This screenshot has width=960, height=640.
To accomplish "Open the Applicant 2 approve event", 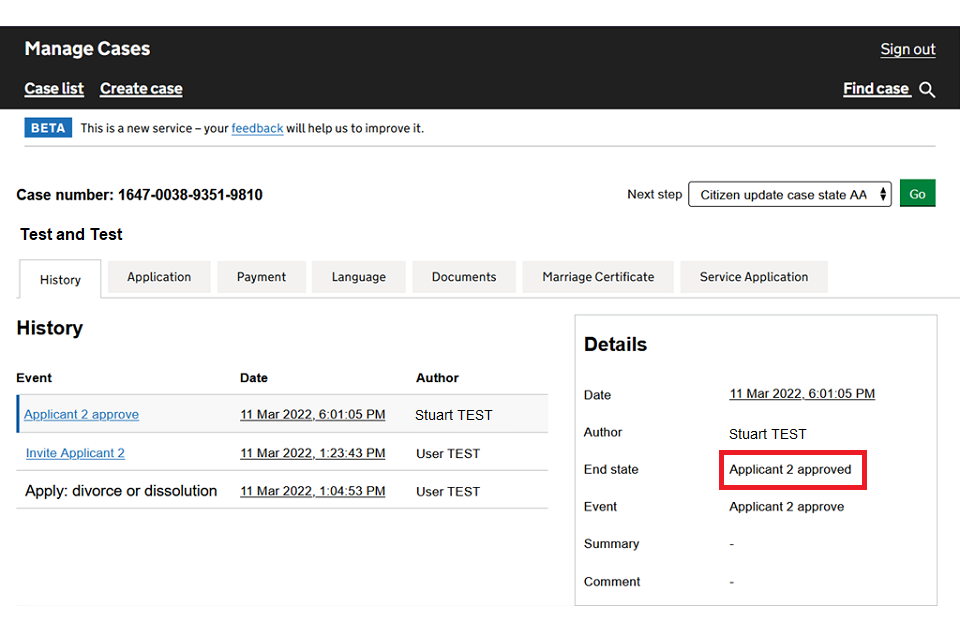I will [x=81, y=415].
